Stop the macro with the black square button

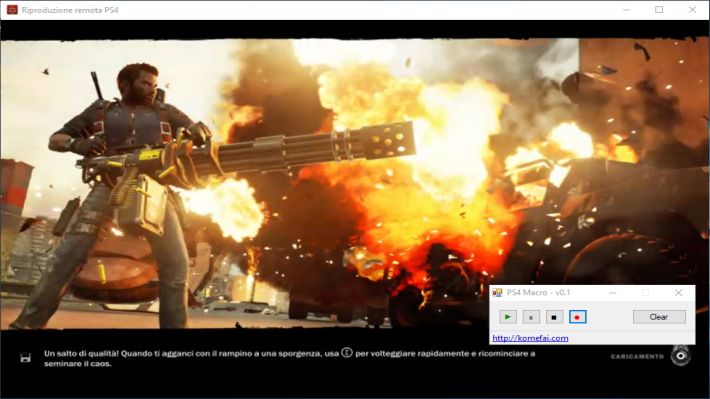click(x=554, y=317)
